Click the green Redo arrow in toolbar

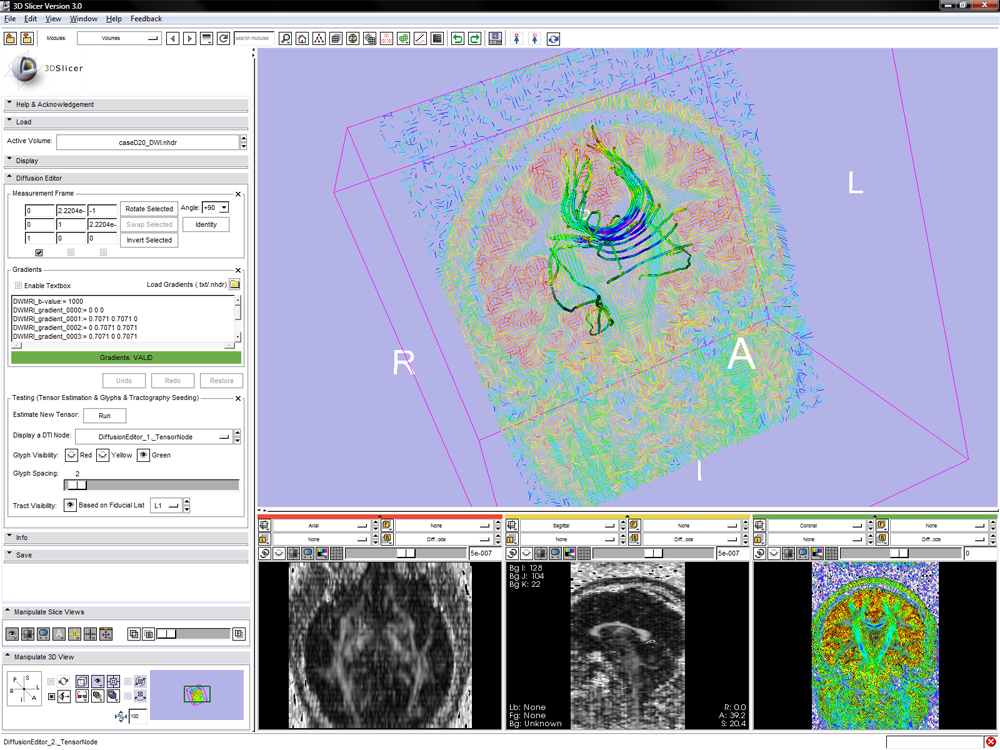pyautogui.click(x=475, y=39)
